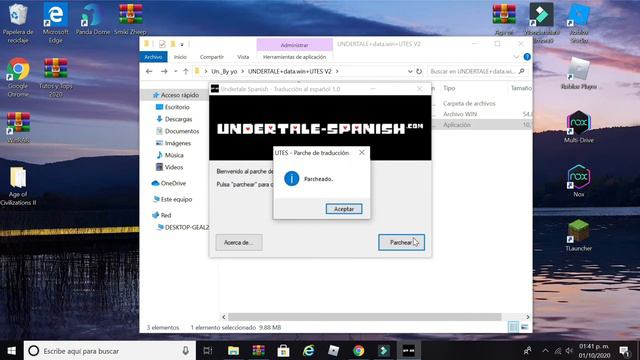The width and height of the screenshot is (640, 360).
Task: Click the horizontal scrollbar in file list
Action: (x=364, y=317)
